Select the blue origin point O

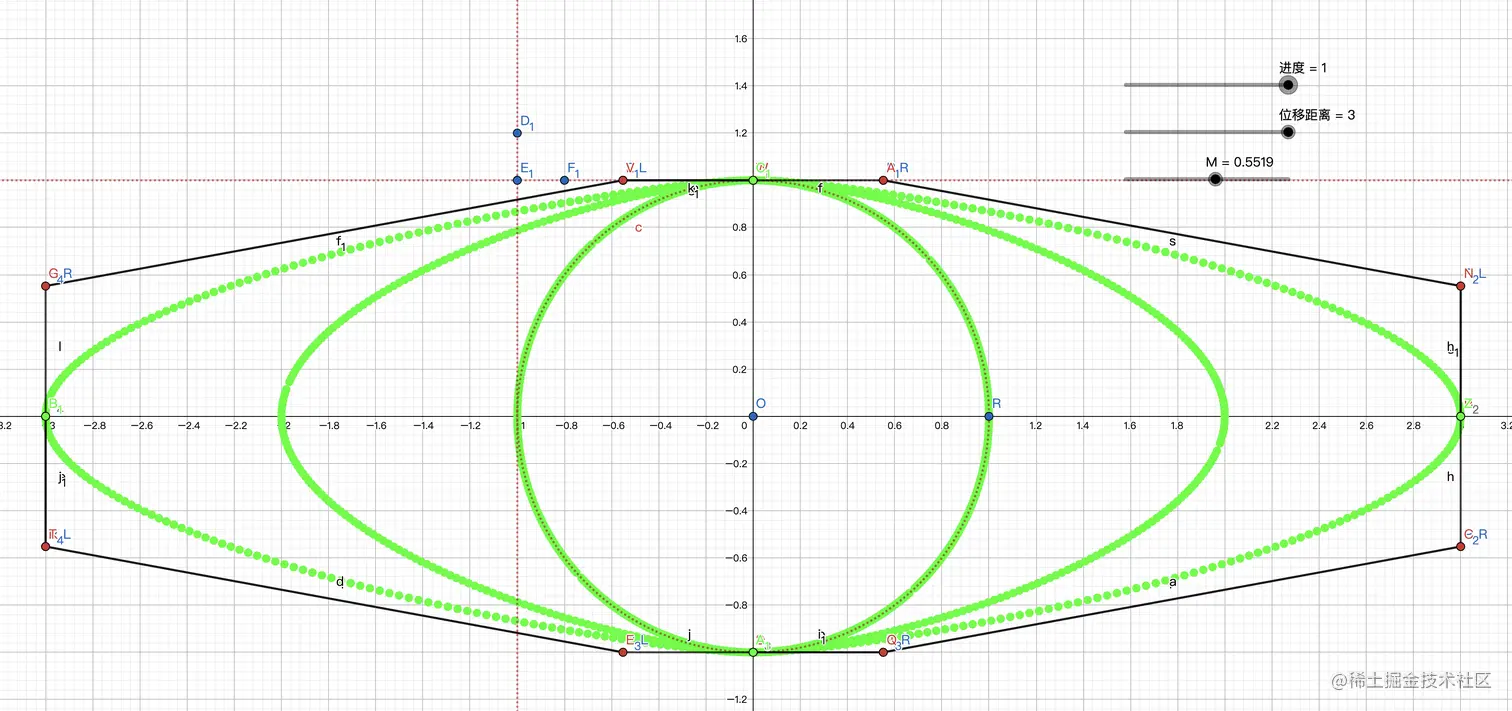pos(753,416)
